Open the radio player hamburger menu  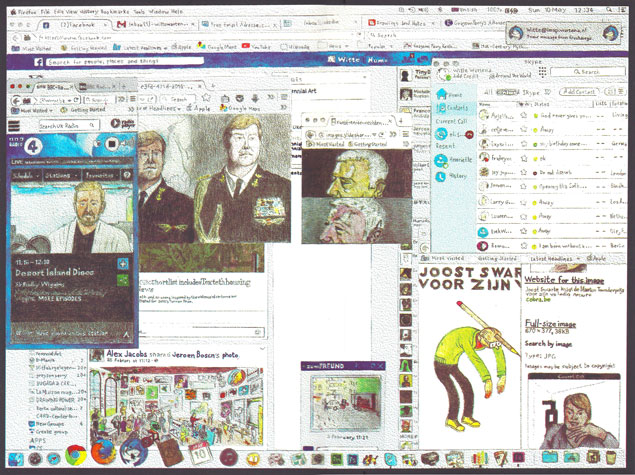pyautogui.click(x=14, y=126)
